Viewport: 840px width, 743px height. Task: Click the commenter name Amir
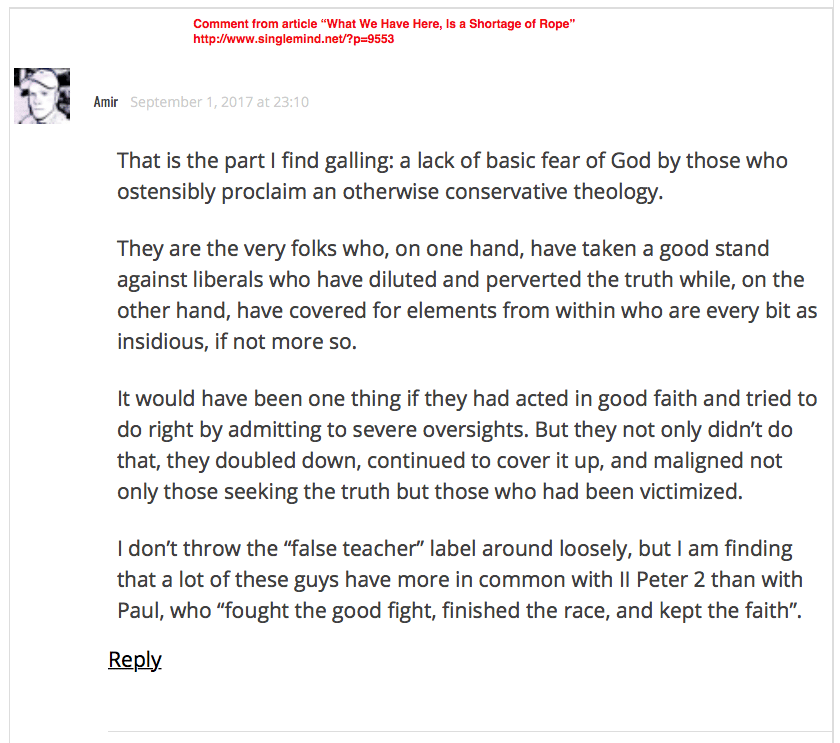click(105, 102)
